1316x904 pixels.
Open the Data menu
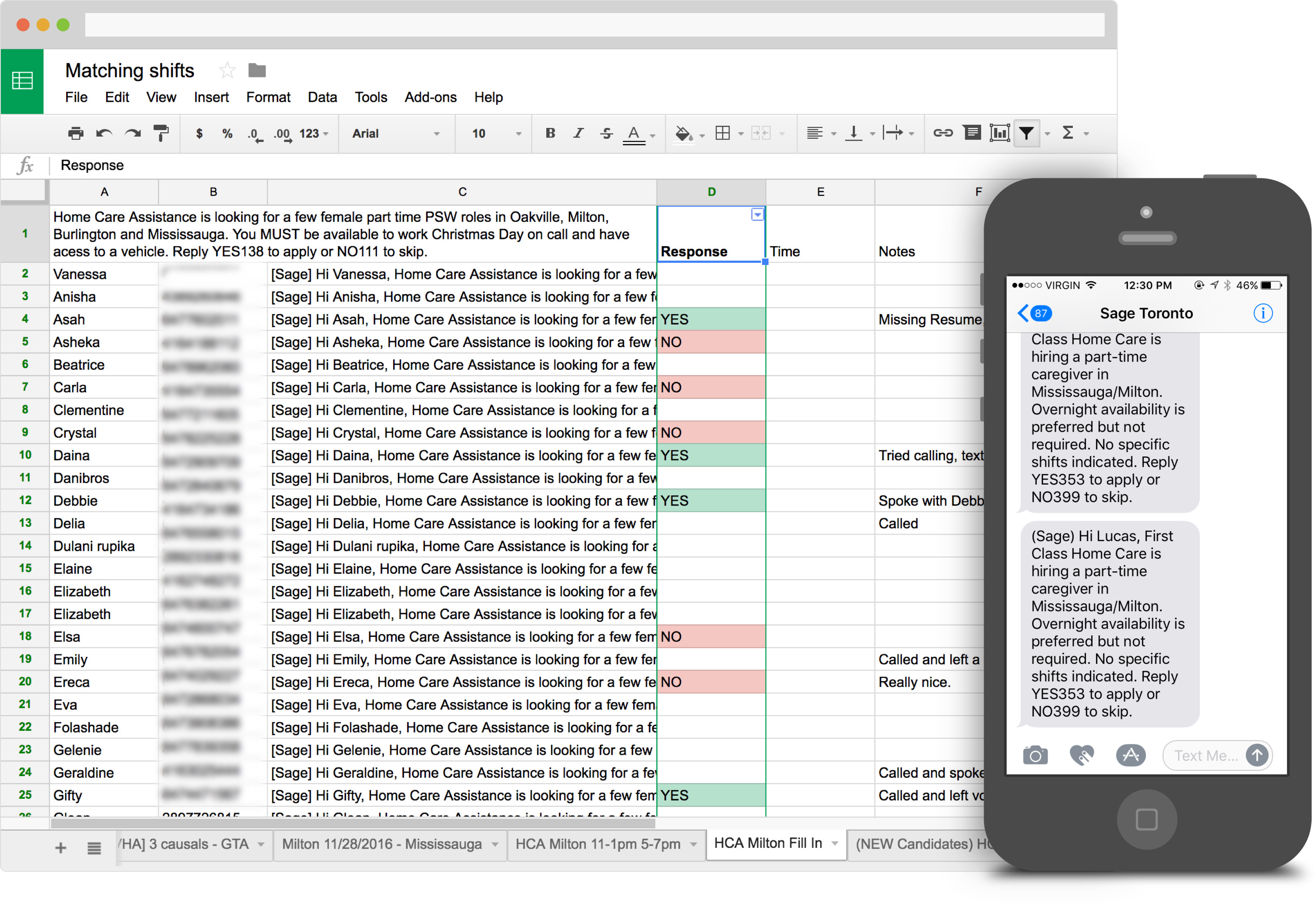click(x=322, y=97)
